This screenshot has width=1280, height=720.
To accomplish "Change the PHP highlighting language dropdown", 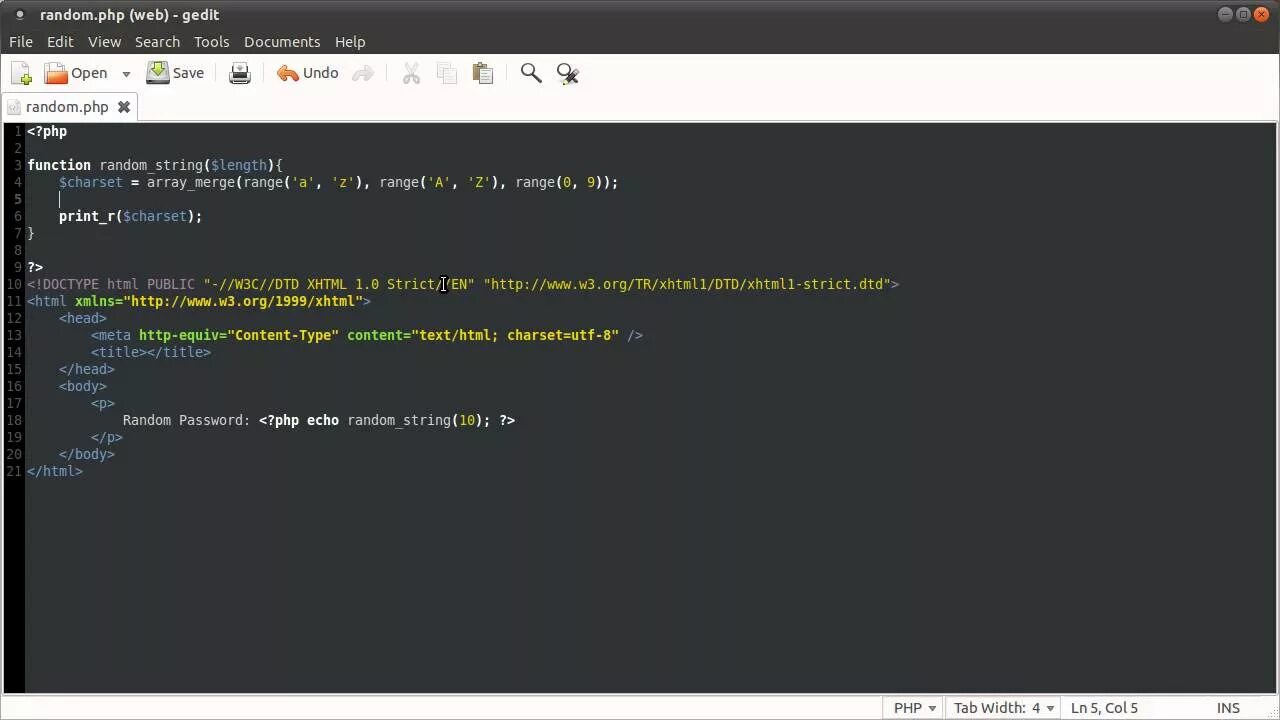I will point(915,708).
